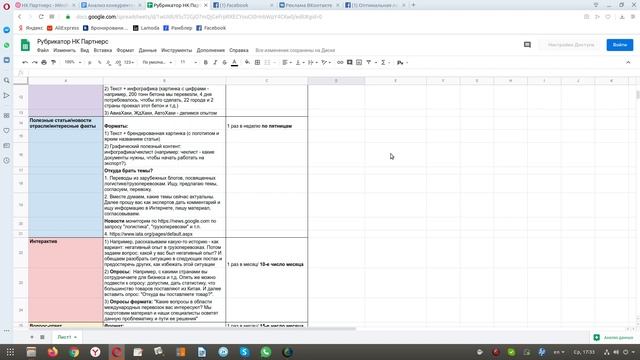Open the input tools dropdown
This screenshot has height=360, width=640.
[x=402, y=62]
